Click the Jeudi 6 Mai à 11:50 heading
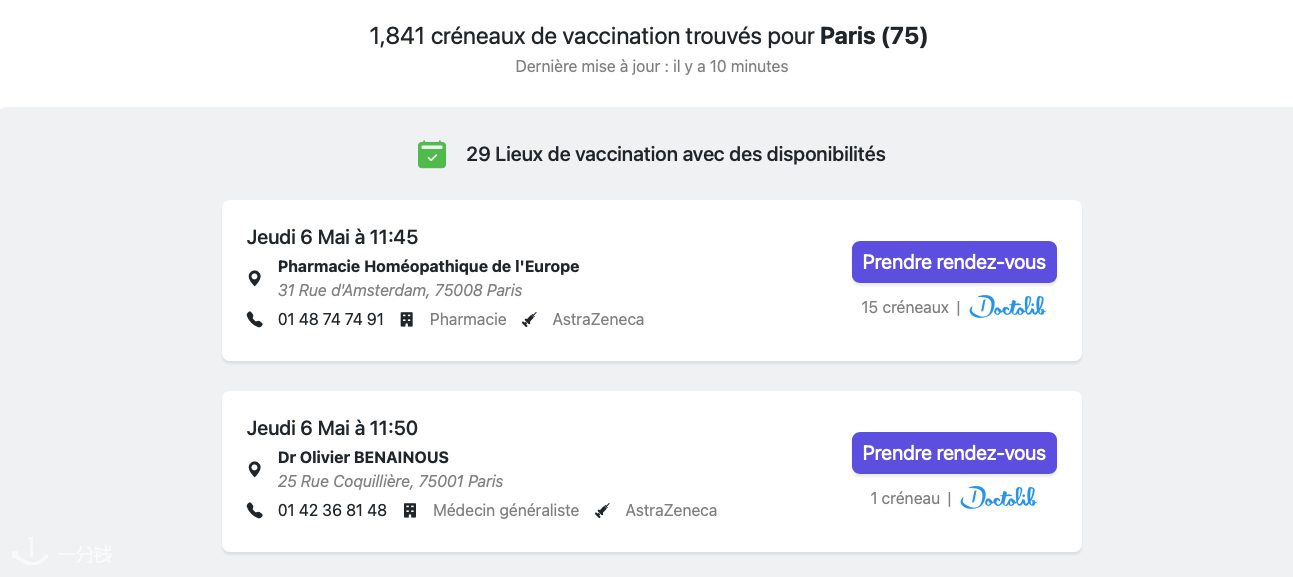 [332, 428]
